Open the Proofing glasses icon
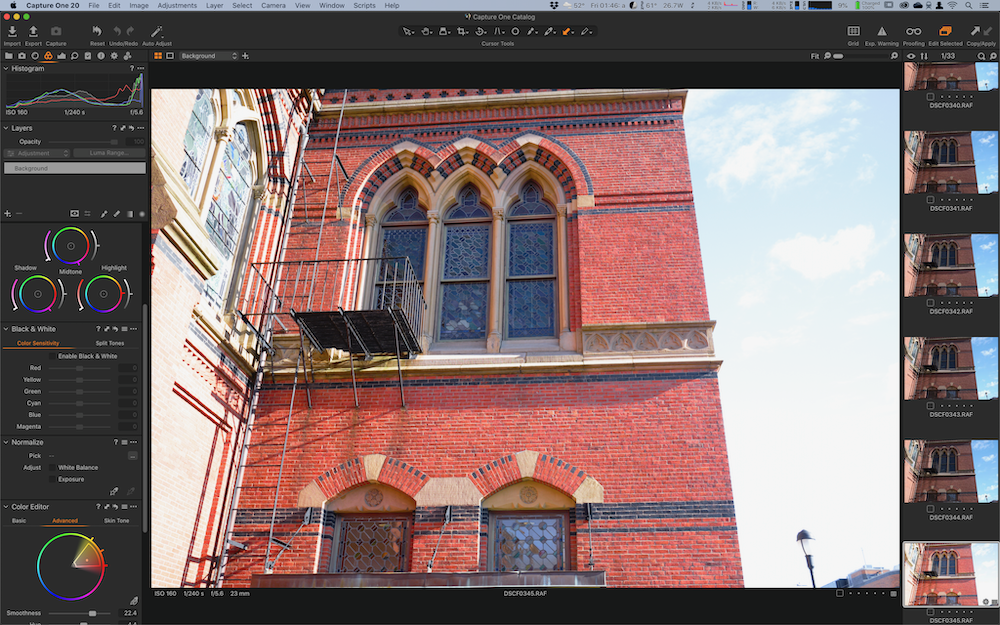1000x625 pixels. point(913,32)
